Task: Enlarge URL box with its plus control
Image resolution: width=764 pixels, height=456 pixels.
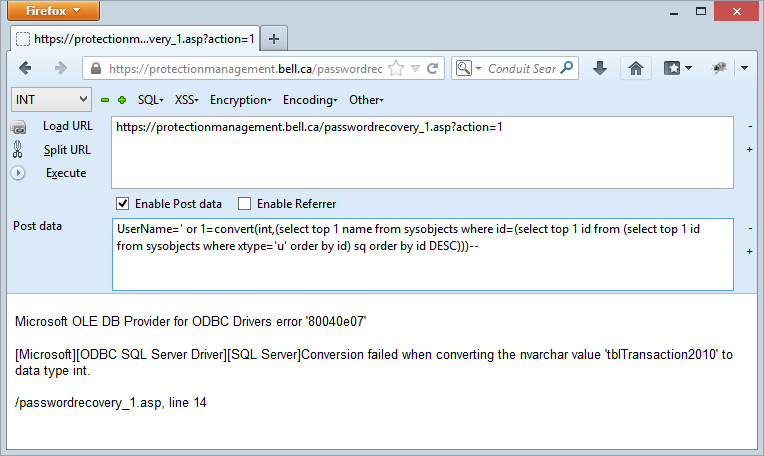Action: point(750,150)
